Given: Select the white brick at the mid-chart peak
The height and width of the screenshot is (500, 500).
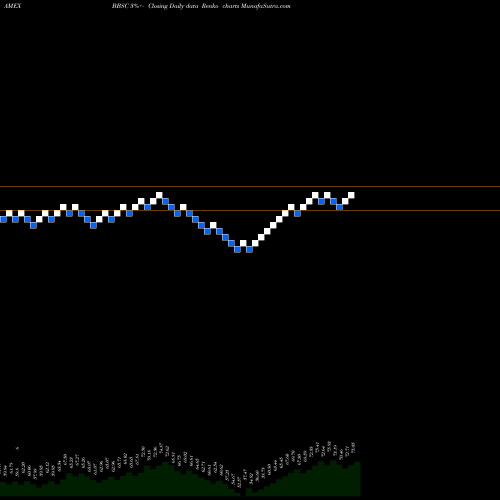Looking at the screenshot, I should click(159, 195).
